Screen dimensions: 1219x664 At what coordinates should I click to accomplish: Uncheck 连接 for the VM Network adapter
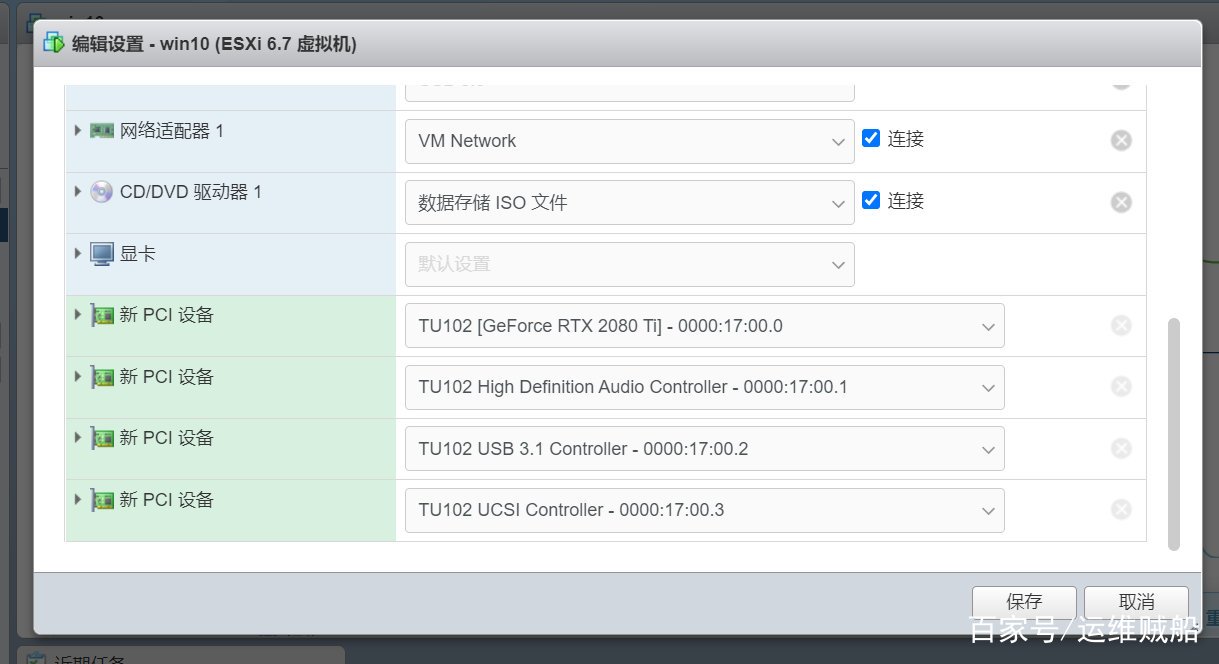[871, 139]
